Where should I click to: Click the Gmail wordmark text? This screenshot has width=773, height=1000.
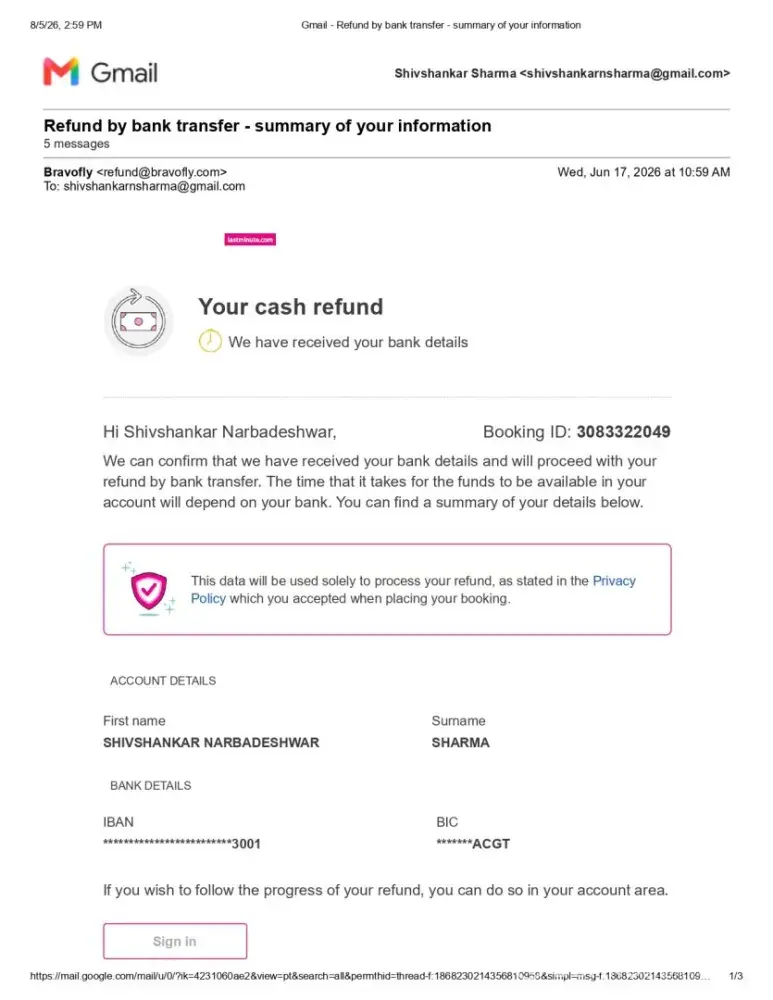click(x=124, y=73)
